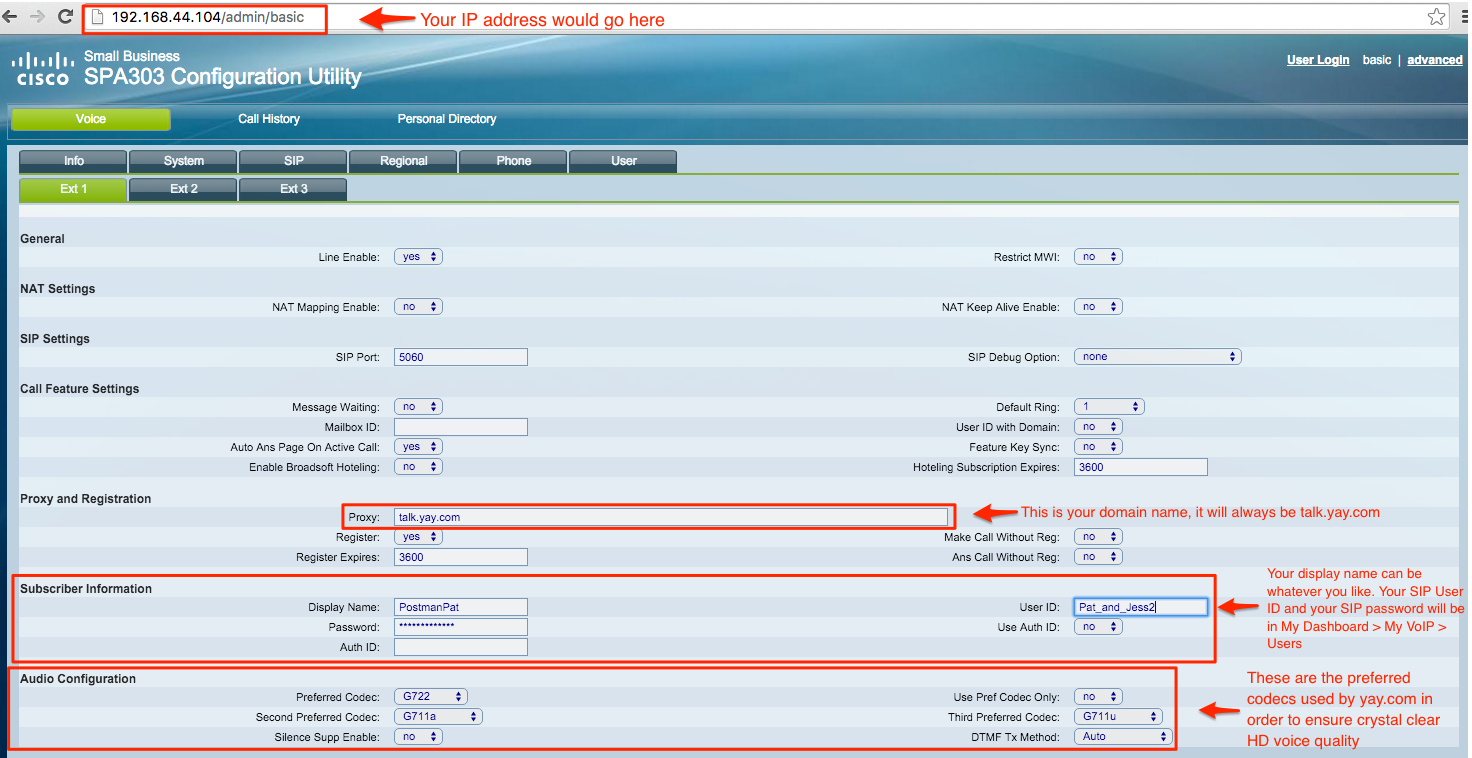Click the Cisco logo in the header

coord(41,70)
